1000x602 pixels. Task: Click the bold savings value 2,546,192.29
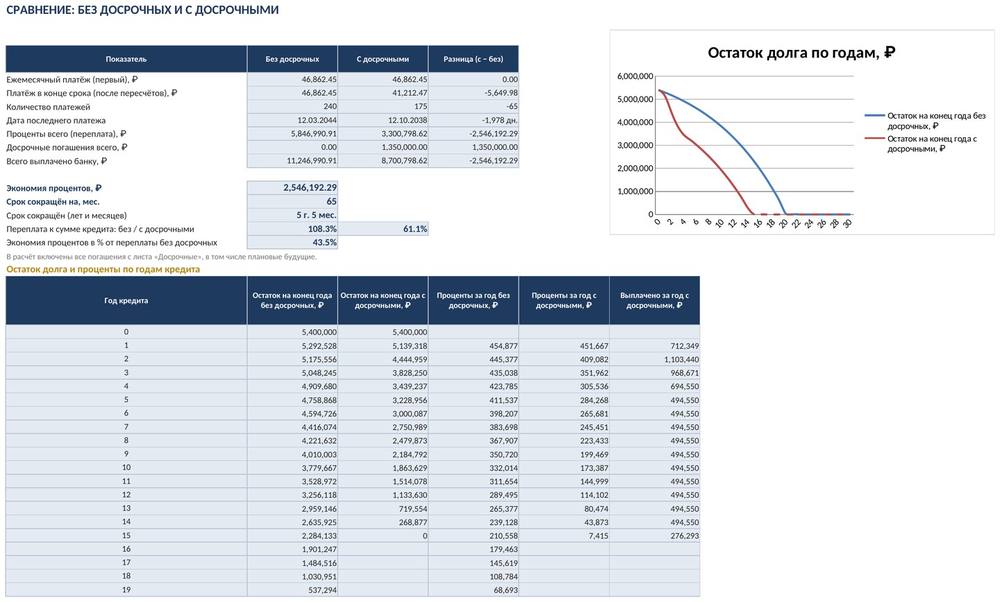[292, 187]
